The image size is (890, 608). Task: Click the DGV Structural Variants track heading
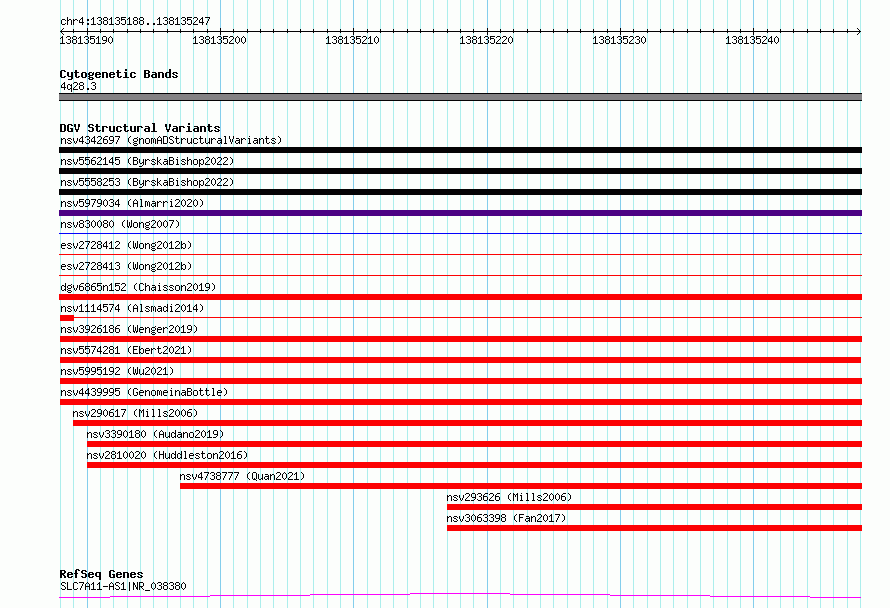click(x=140, y=128)
